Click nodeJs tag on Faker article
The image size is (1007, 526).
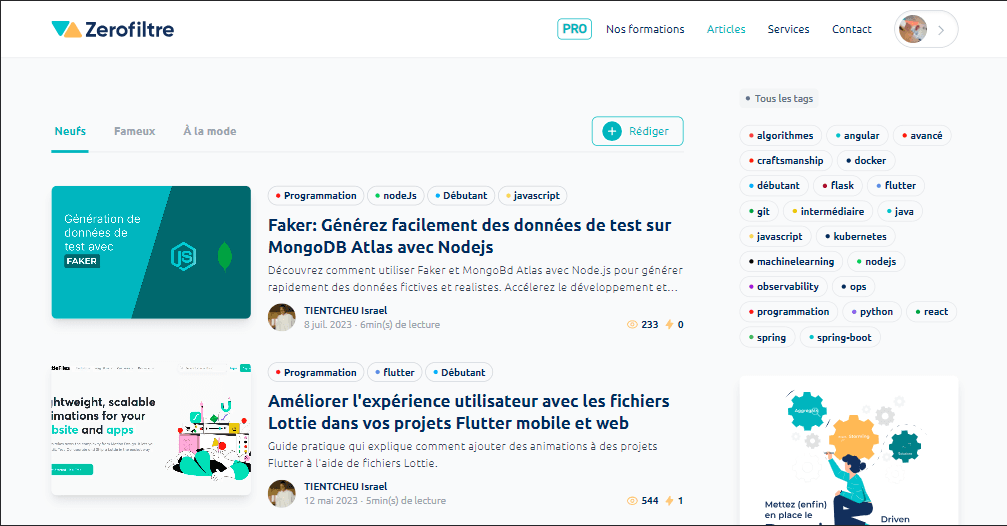[395, 195]
